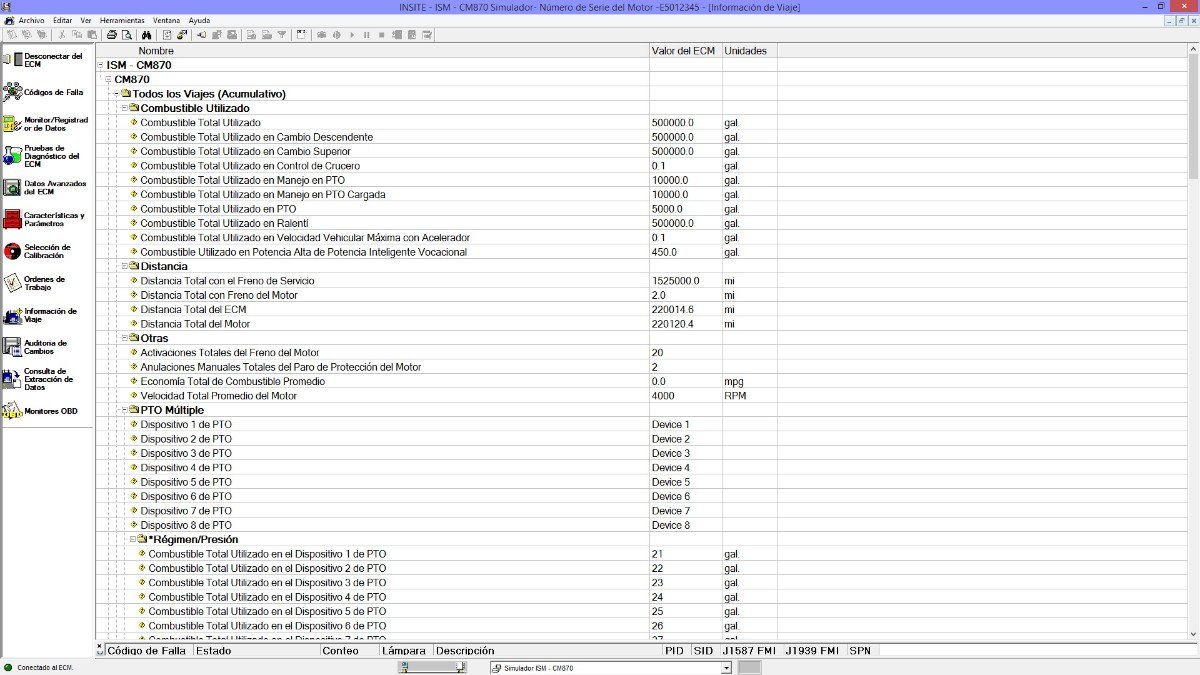The image size is (1200, 675).
Task: Select 'Activaciones Totales del Freno del Motor'
Action: (230, 353)
